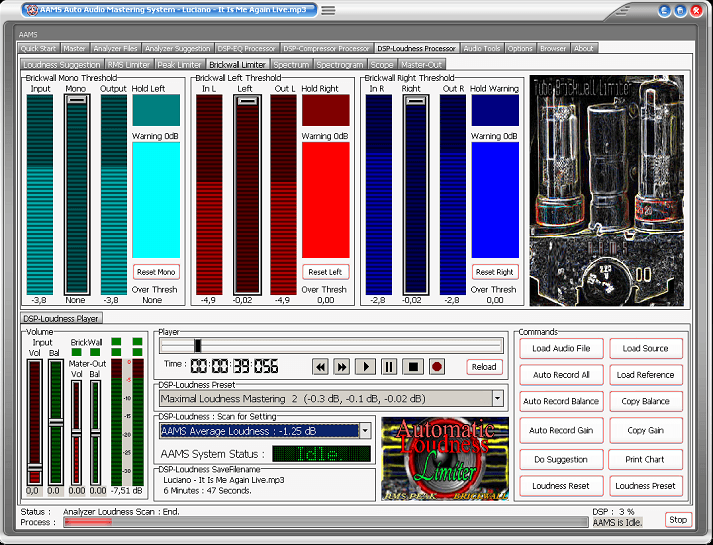713x545 pixels.
Task: Open the DSP-Loudness Preset dropdown arrow
Action: pyautogui.click(x=497, y=399)
